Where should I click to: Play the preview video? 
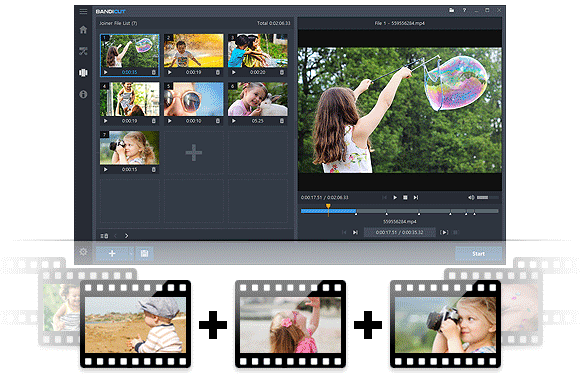395,198
